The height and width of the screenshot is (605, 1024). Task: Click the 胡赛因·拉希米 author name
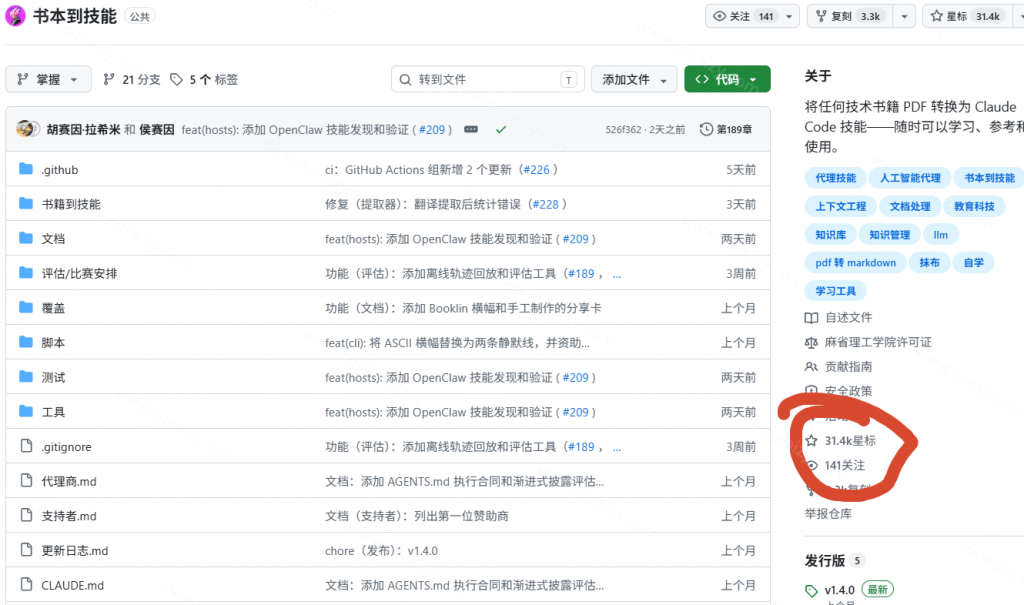point(84,129)
